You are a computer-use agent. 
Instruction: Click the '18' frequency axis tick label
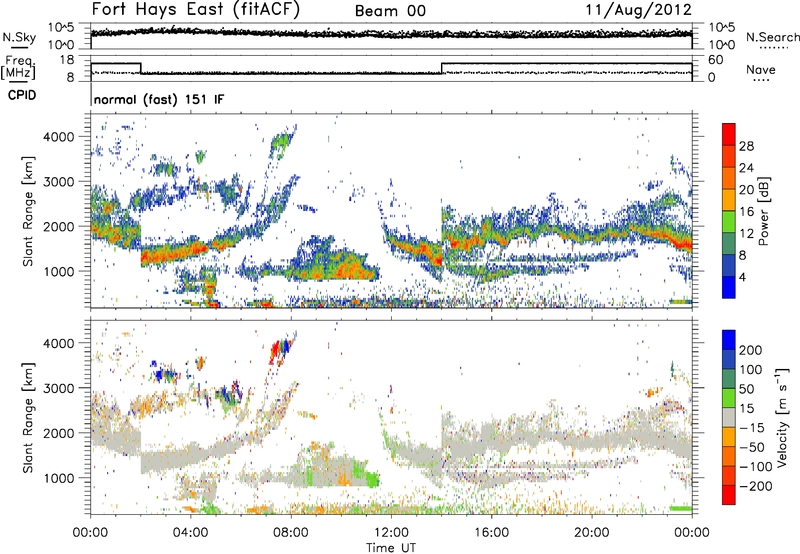pyautogui.click(x=67, y=60)
